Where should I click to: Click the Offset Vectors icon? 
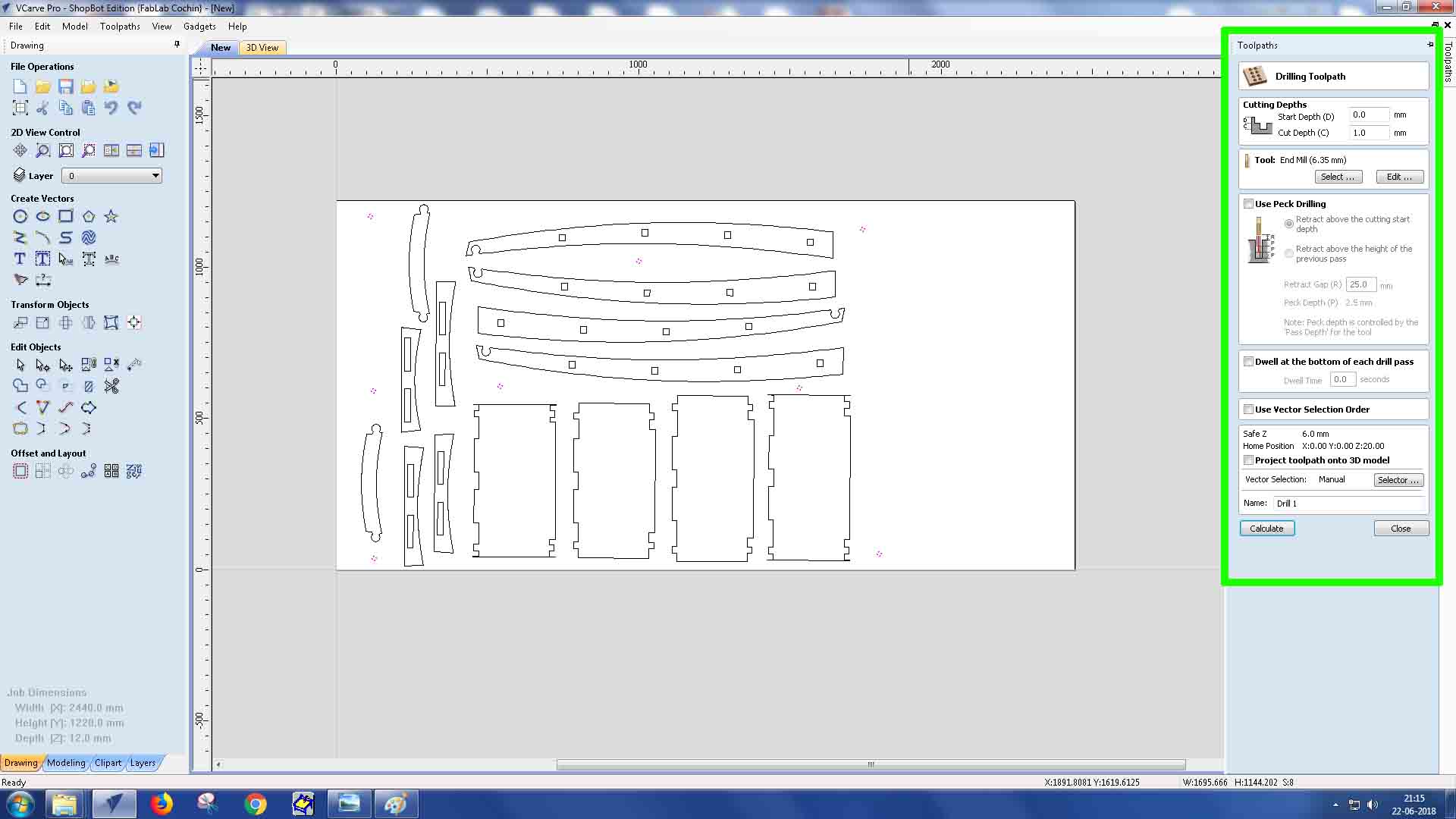(20, 472)
